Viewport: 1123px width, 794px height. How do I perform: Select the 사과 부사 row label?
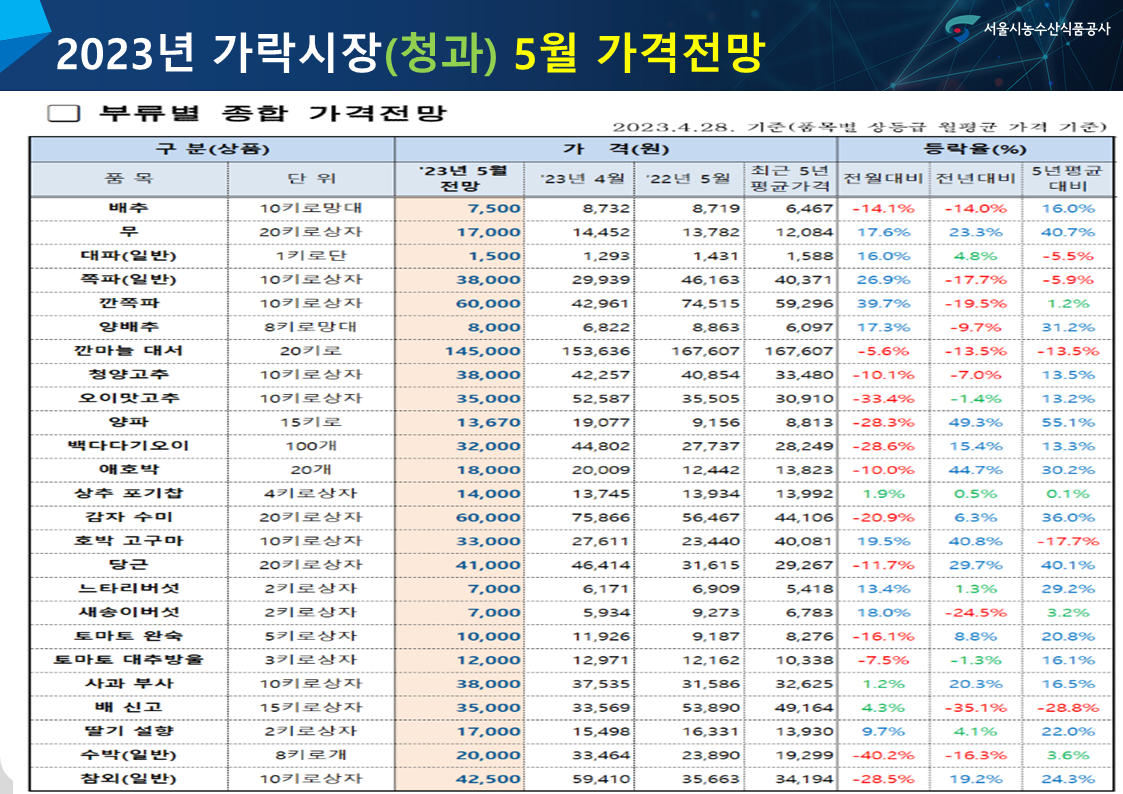point(129,684)
